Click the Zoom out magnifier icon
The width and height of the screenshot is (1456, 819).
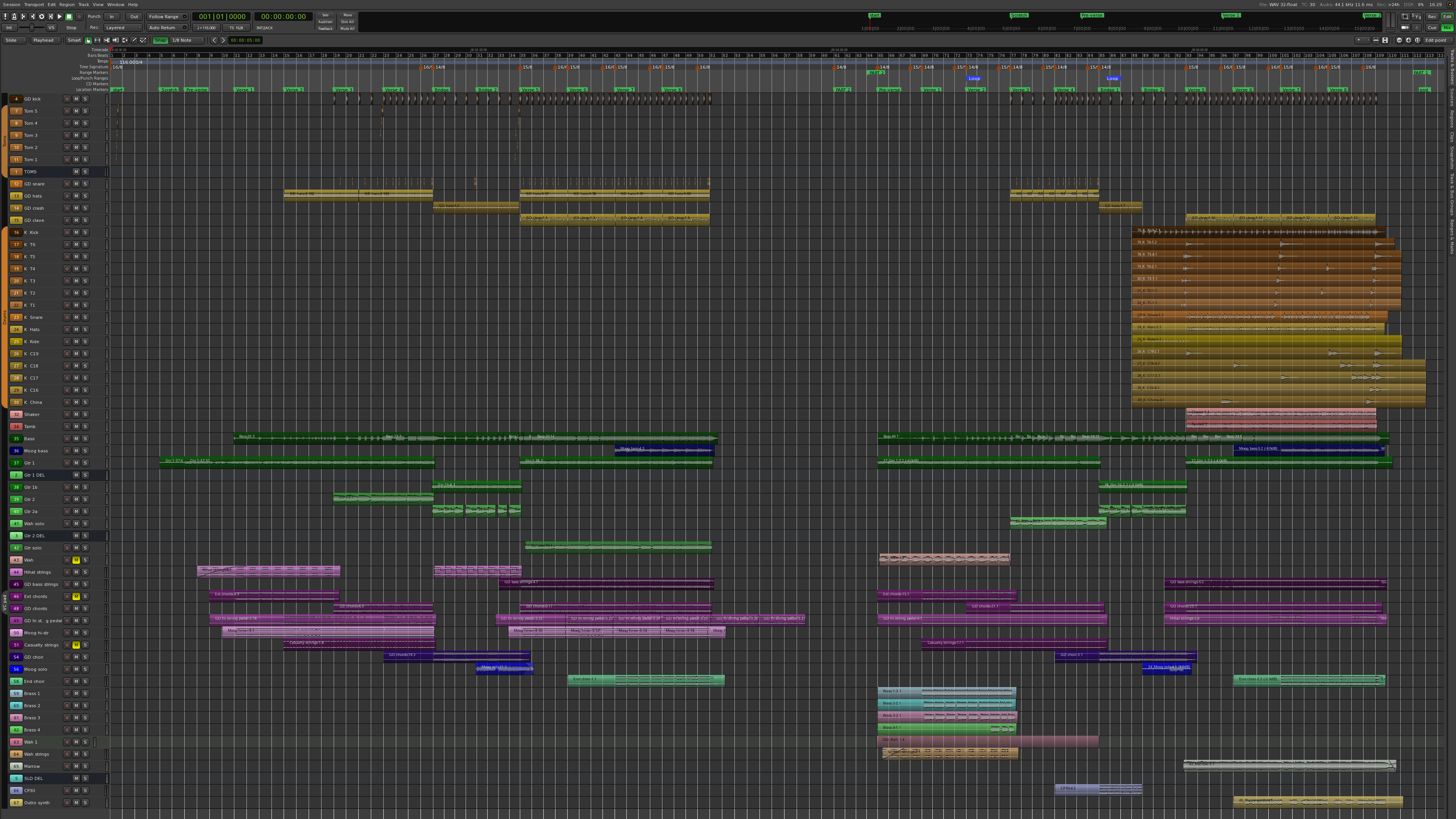click(1399, 40)
